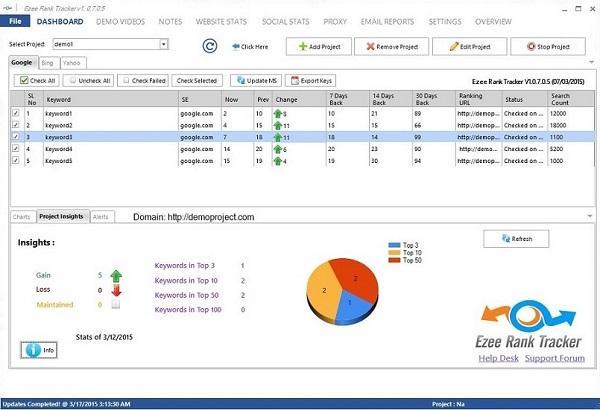The height and width of the screenshot is (410, 600).
Task: Click the blue Top 3 legend swatch
Action: (394, 245)
